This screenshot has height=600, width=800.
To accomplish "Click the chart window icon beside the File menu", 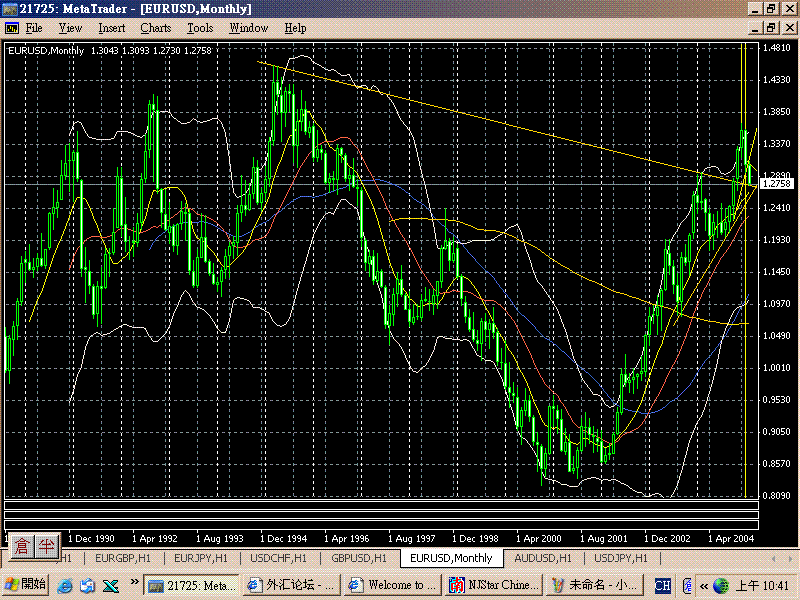I will [10, 28].
